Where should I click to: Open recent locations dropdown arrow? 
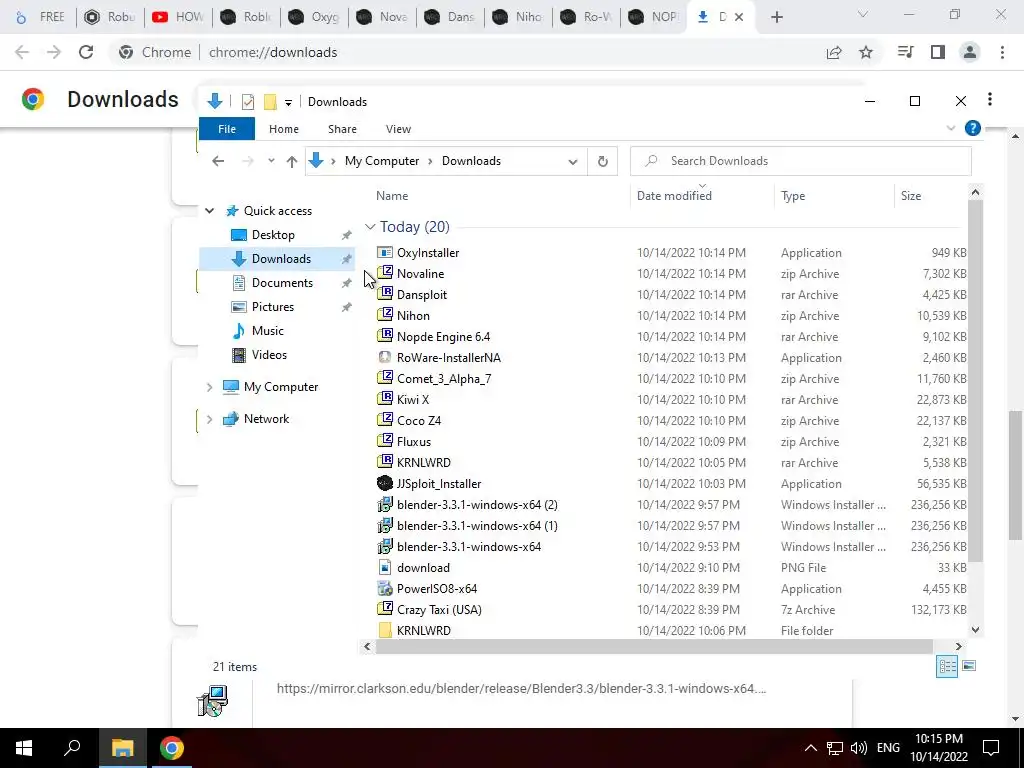(271, 161)
